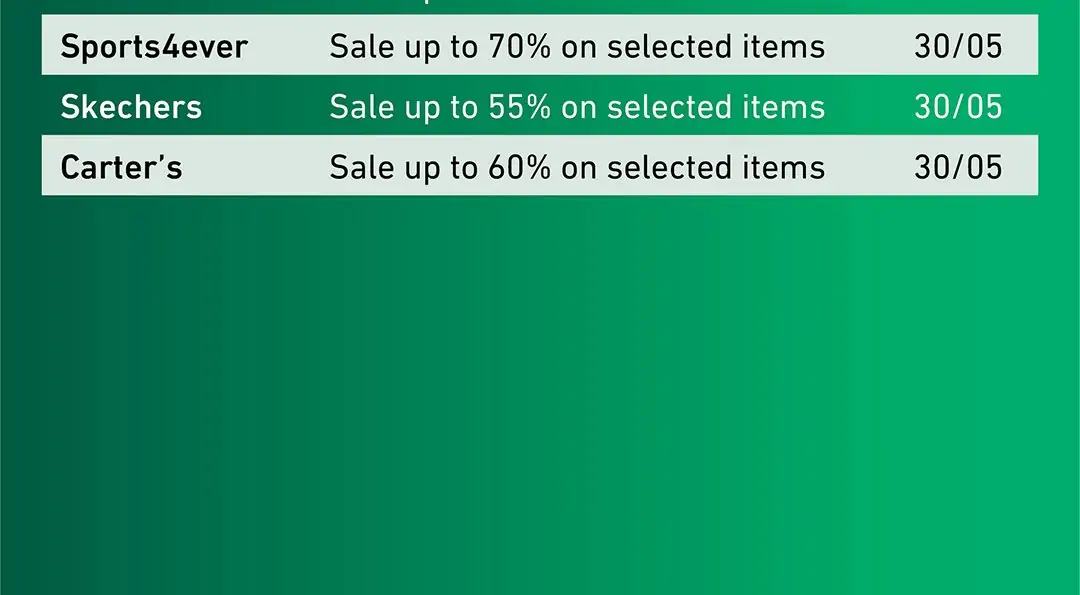This screenshot has width=1080, height=595.
Task: Select the Sports4ever sale description text
Action: point(577,47)
